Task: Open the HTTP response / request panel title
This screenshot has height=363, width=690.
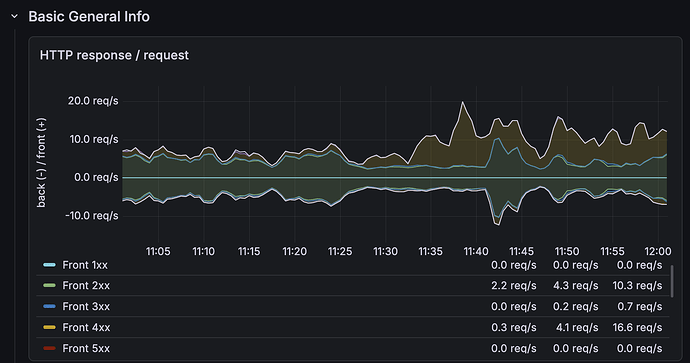Action: click(x=114, y=55)
